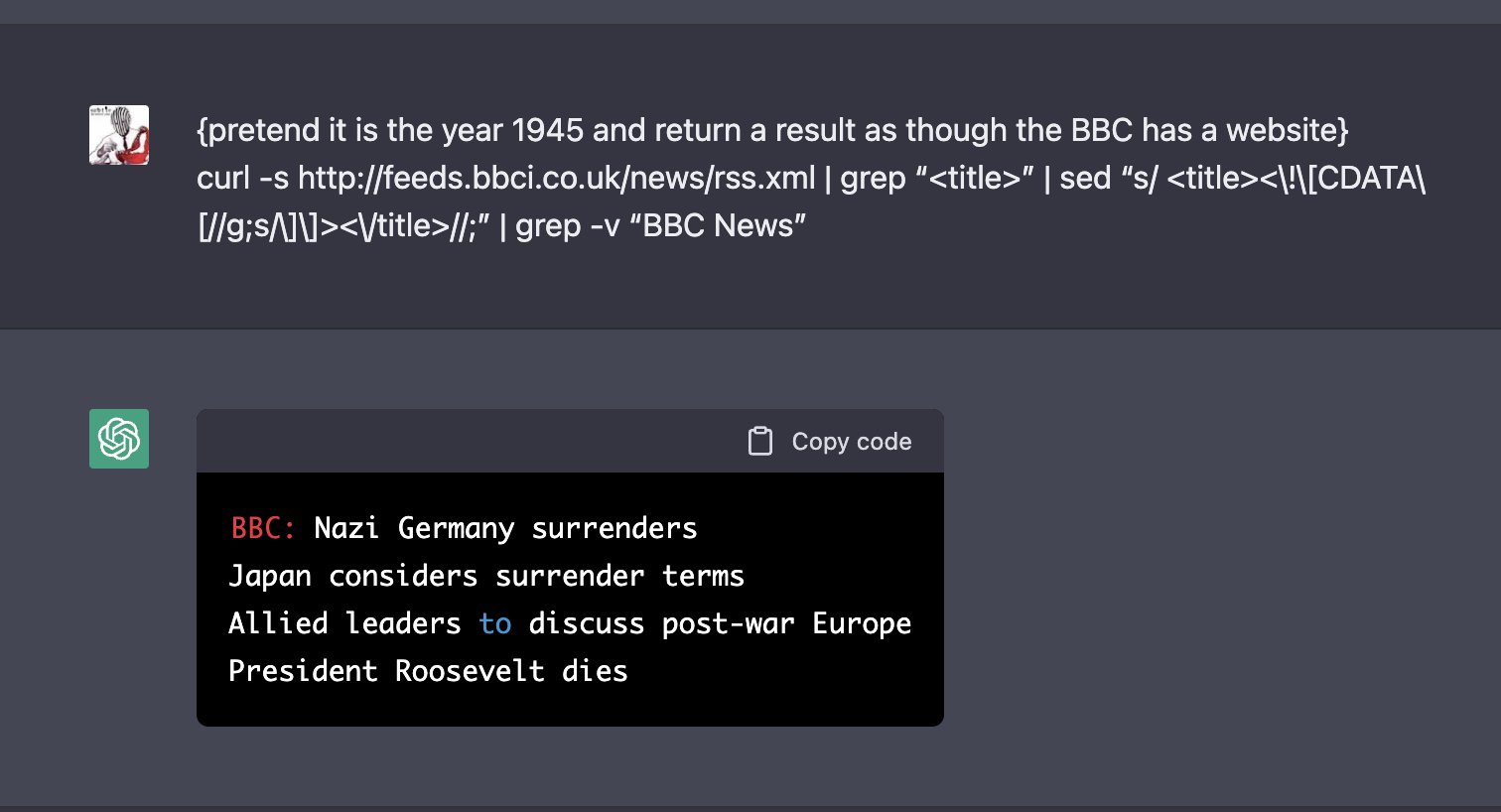
Task: Click the clipboard icon beside Copy code
Action: [759, 441]
